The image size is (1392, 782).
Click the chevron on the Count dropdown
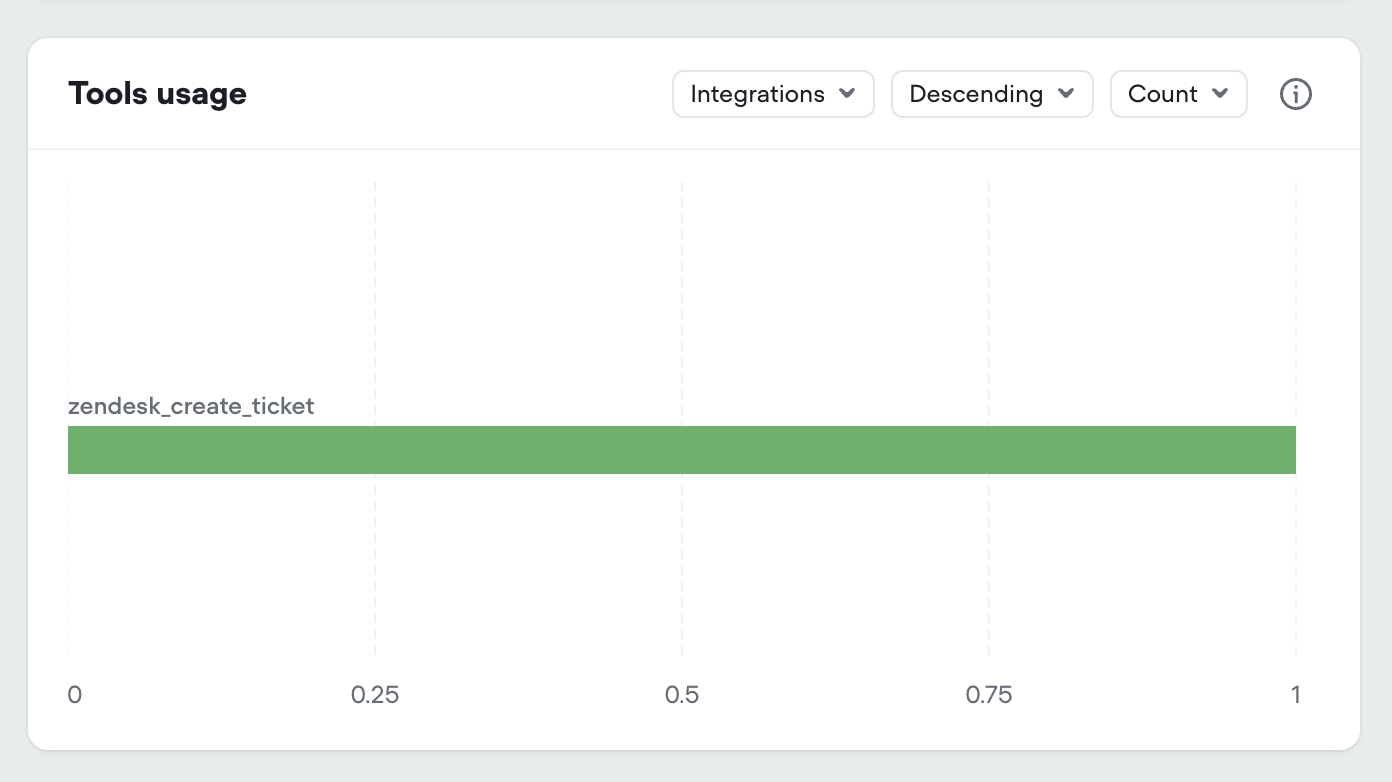click(1220, 93)
